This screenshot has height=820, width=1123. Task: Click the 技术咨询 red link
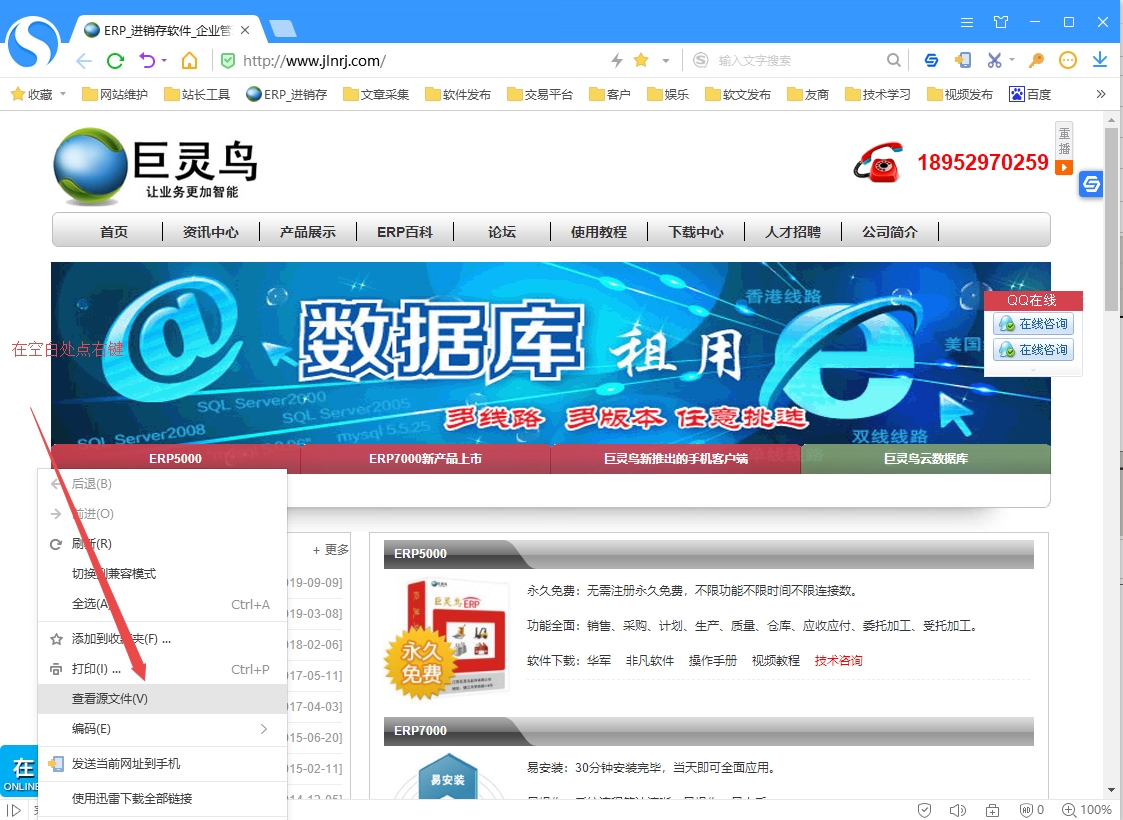(838, 661)
